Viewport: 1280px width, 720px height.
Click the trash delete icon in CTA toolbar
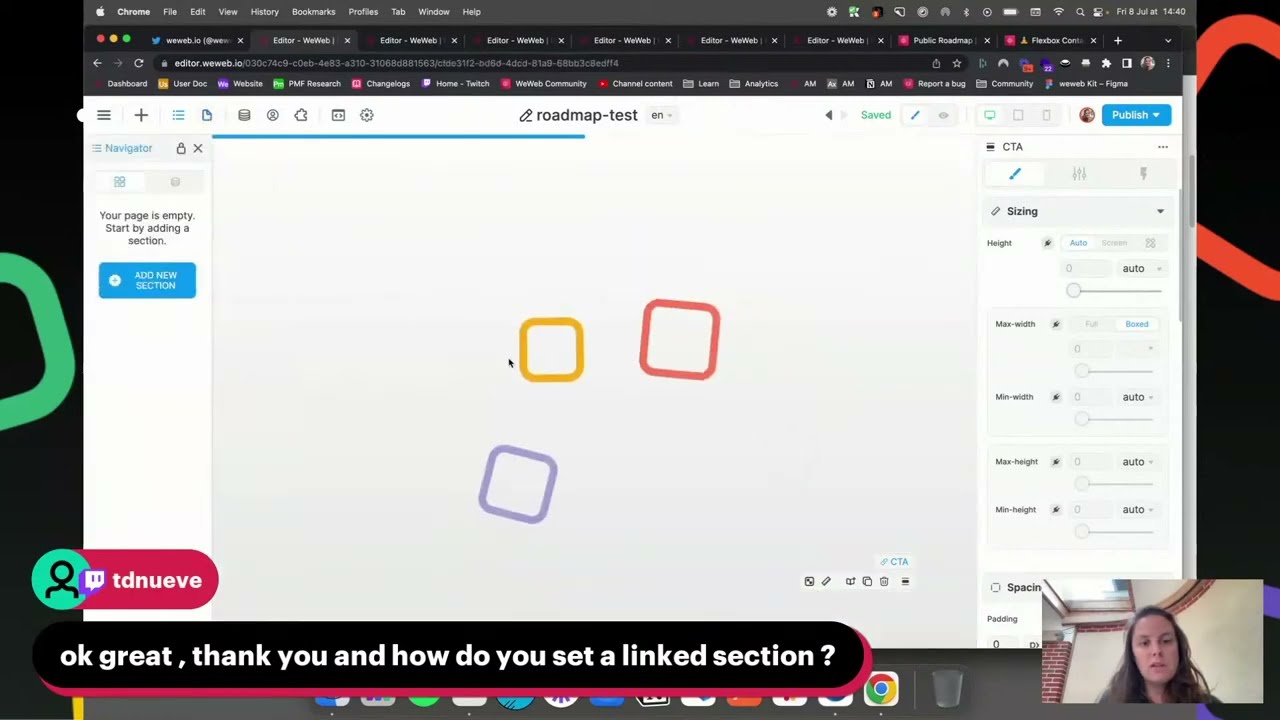coord(884,581)
